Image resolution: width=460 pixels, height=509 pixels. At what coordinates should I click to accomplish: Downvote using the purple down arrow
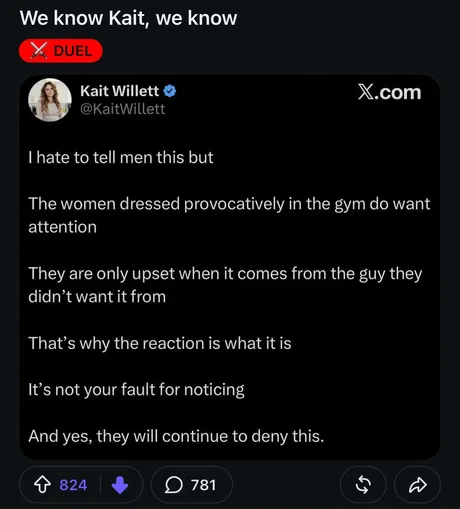tap(120, 485)
